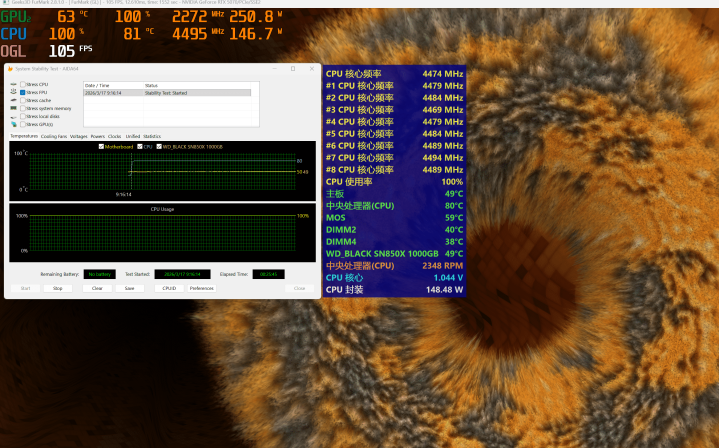Open the Voltages tab
Viewport: 719px width, 448px height.
79,135
